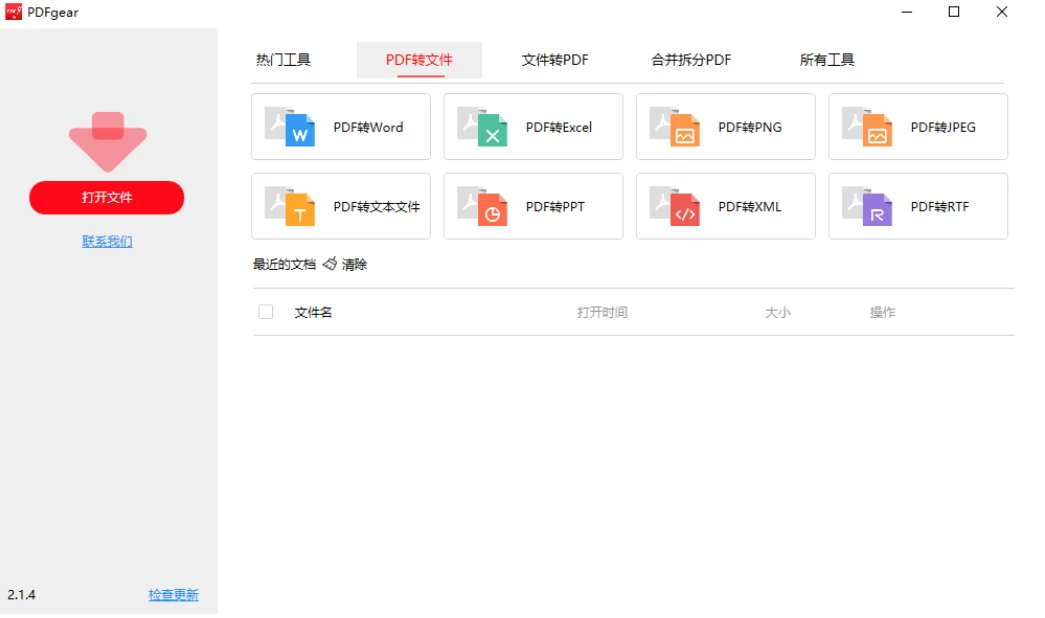Image resolution: width=1045 pixels, height=618 pixels.
Task: Click the PDF转Excel green icon
Action: pyautogui.click(x=483, y=126)
